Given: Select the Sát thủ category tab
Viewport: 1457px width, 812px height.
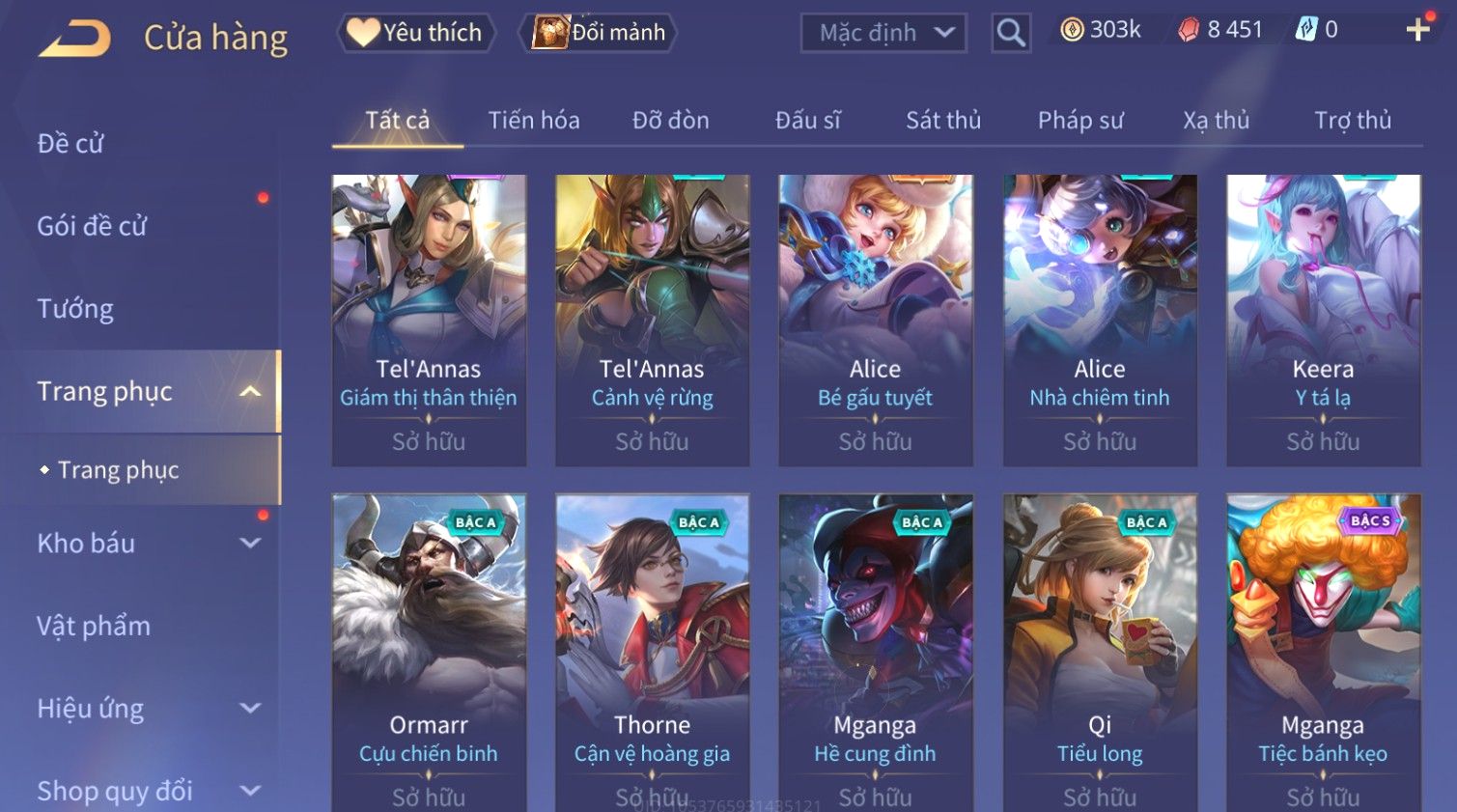Looking at the screenshot, I should 943,121.
